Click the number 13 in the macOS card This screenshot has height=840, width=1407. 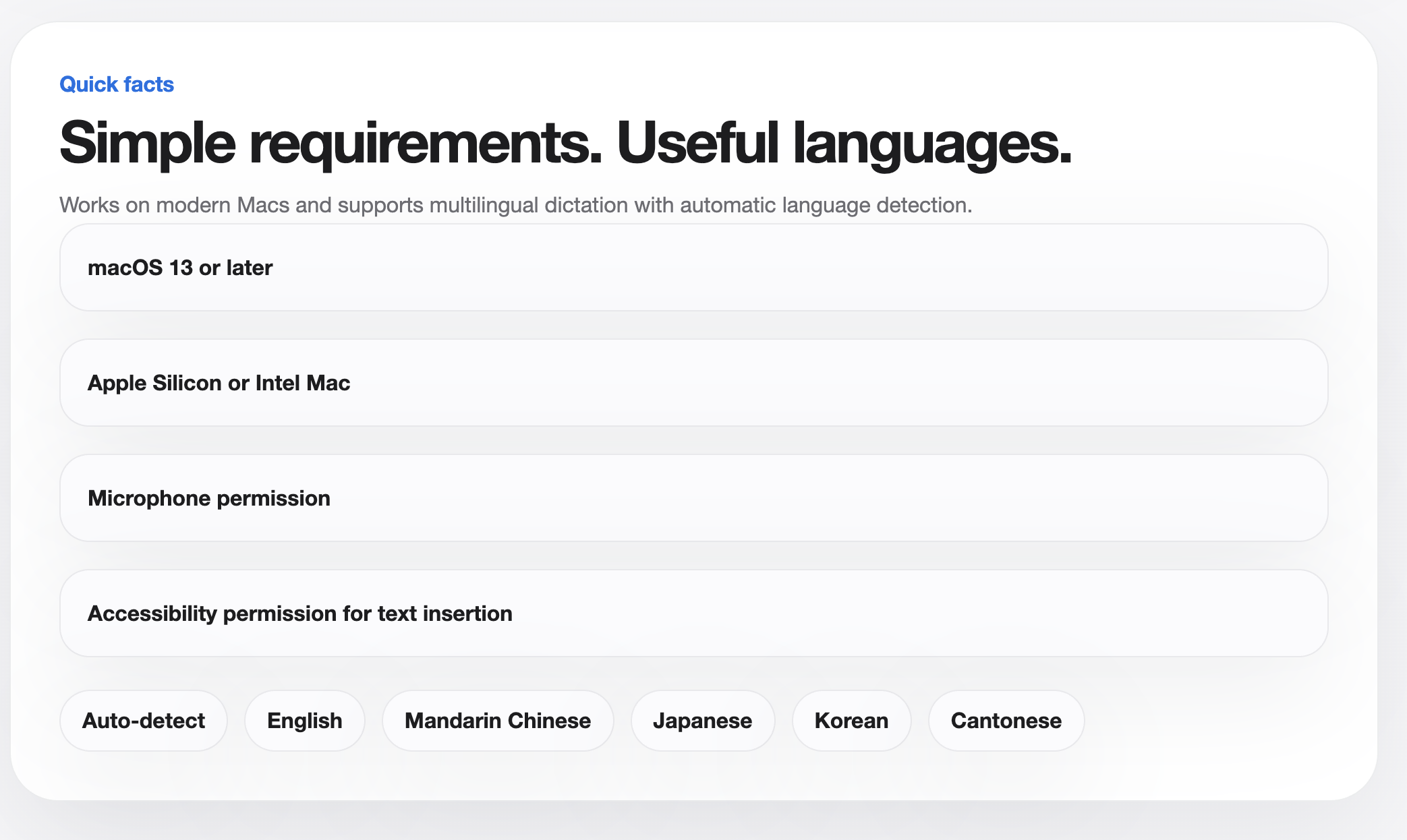181,268
